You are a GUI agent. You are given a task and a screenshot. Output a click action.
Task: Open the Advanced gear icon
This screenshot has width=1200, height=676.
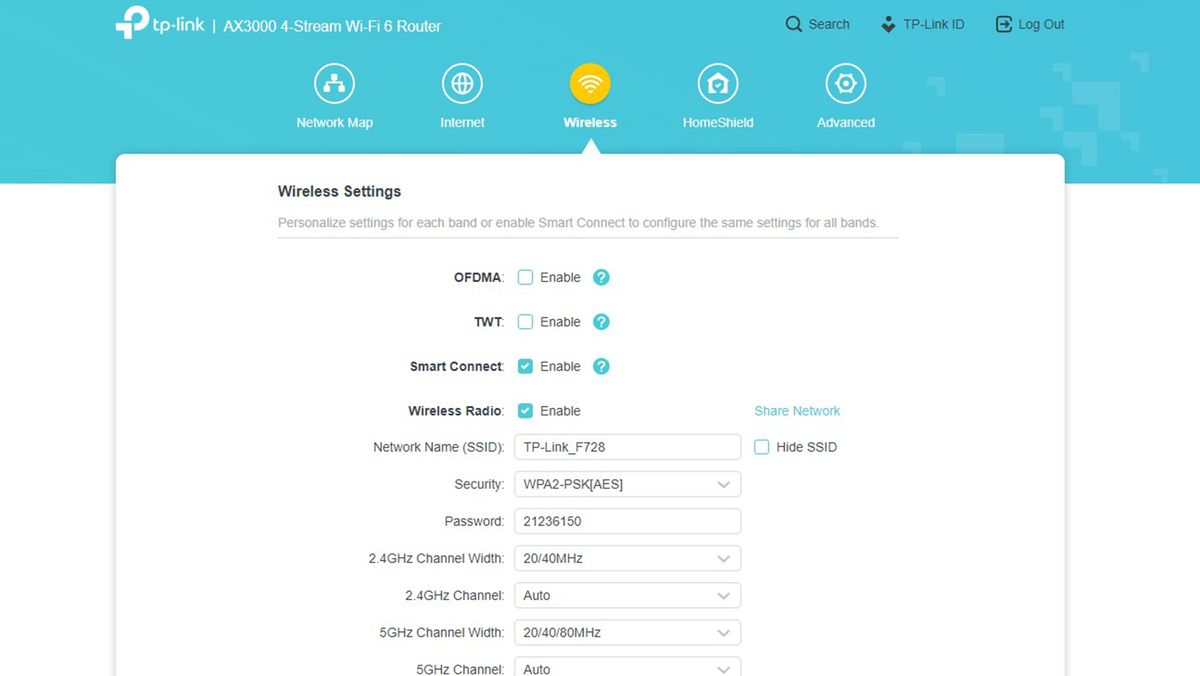[846, 84]
